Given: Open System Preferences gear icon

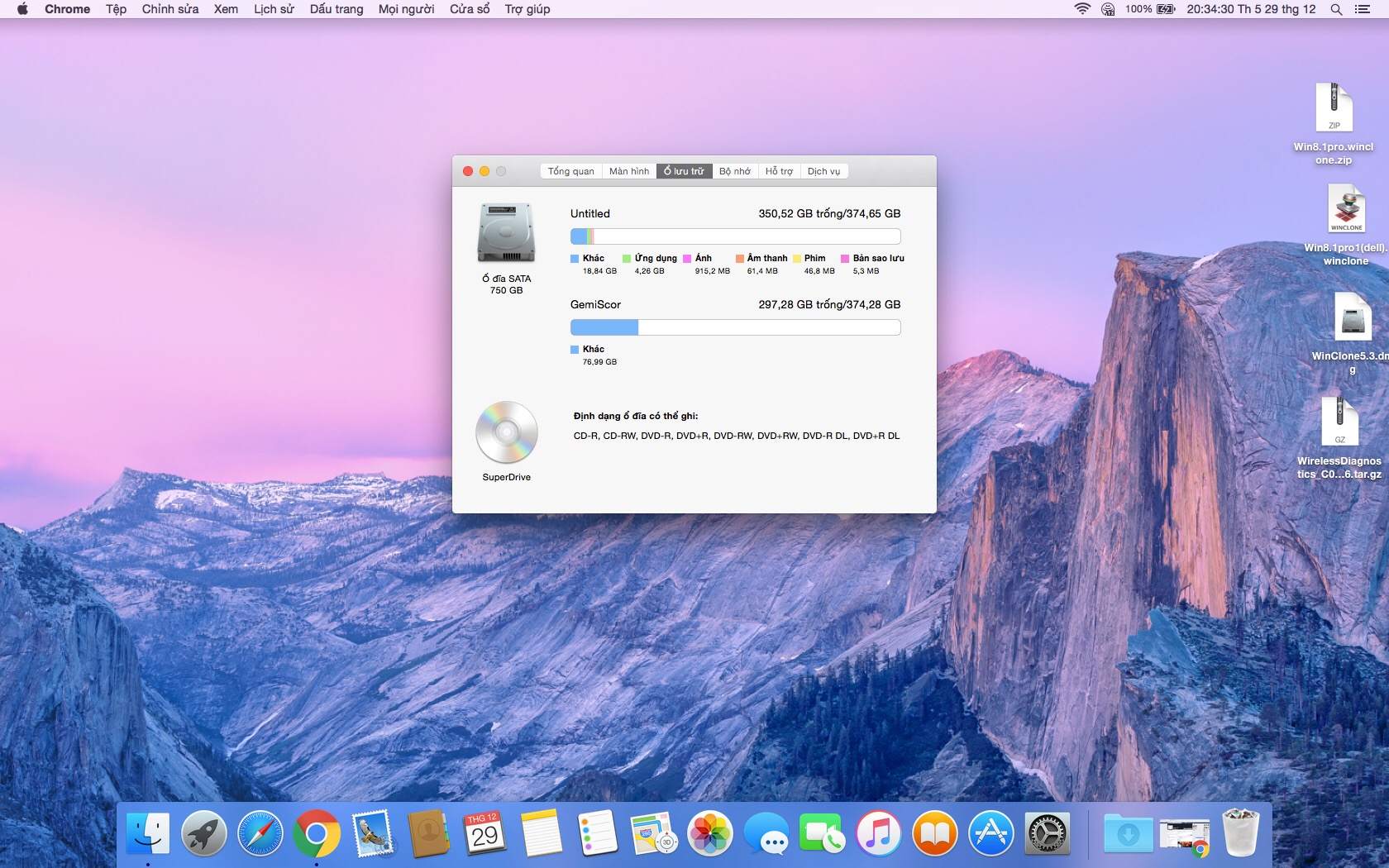Looking at the screenshot, I should pyautogui.click(x=1047, y=833).
